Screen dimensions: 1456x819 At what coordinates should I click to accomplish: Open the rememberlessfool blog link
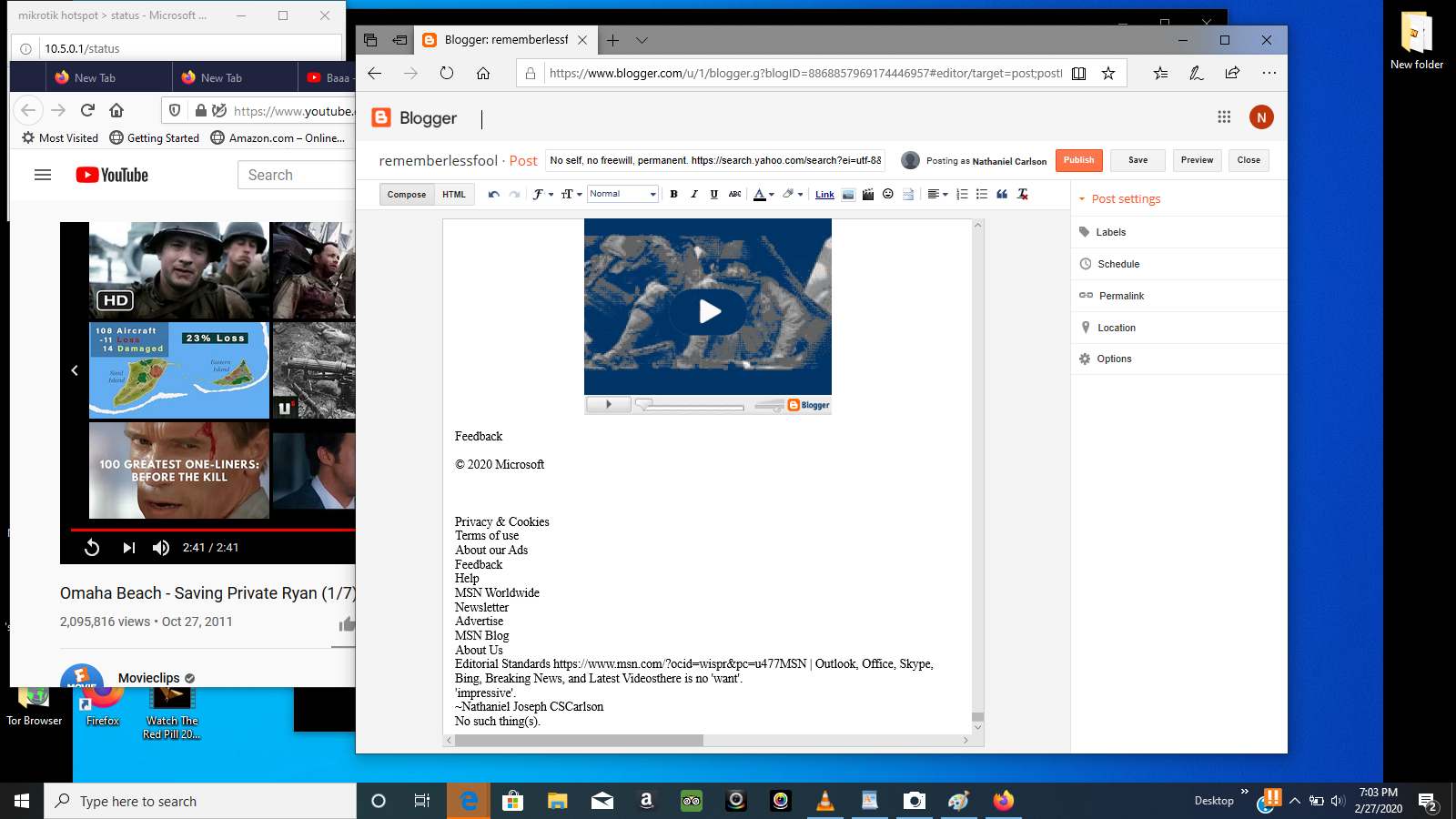pos(438,160)
